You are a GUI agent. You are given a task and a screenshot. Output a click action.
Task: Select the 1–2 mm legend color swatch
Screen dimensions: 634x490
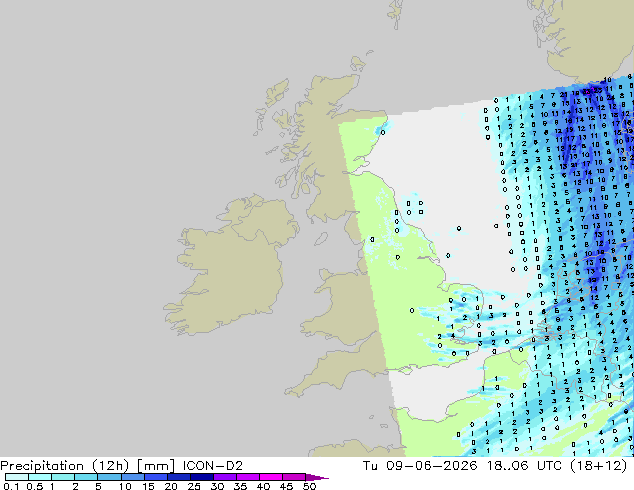coord(63,477)
